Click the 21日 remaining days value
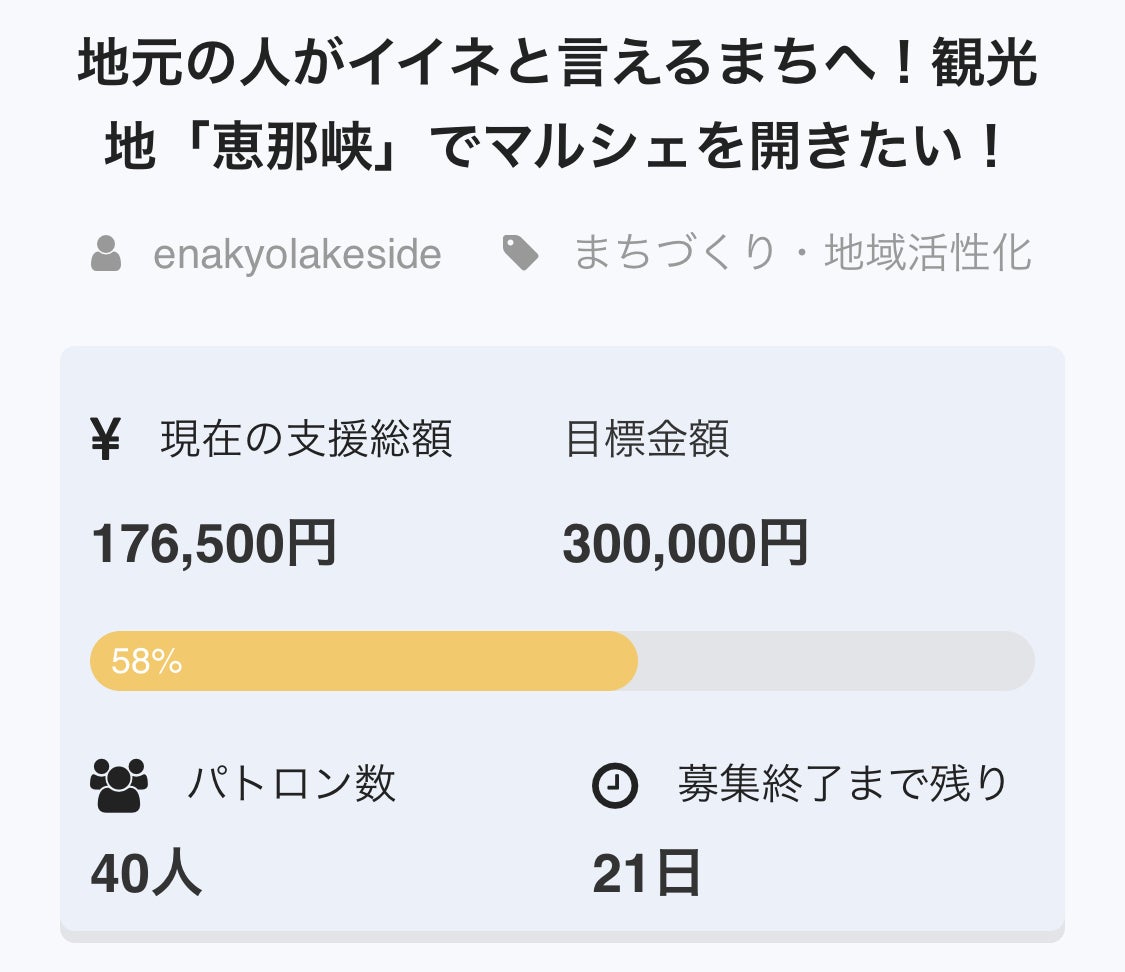This screenshot has height=972, width=1125. [x=646, y=873]
